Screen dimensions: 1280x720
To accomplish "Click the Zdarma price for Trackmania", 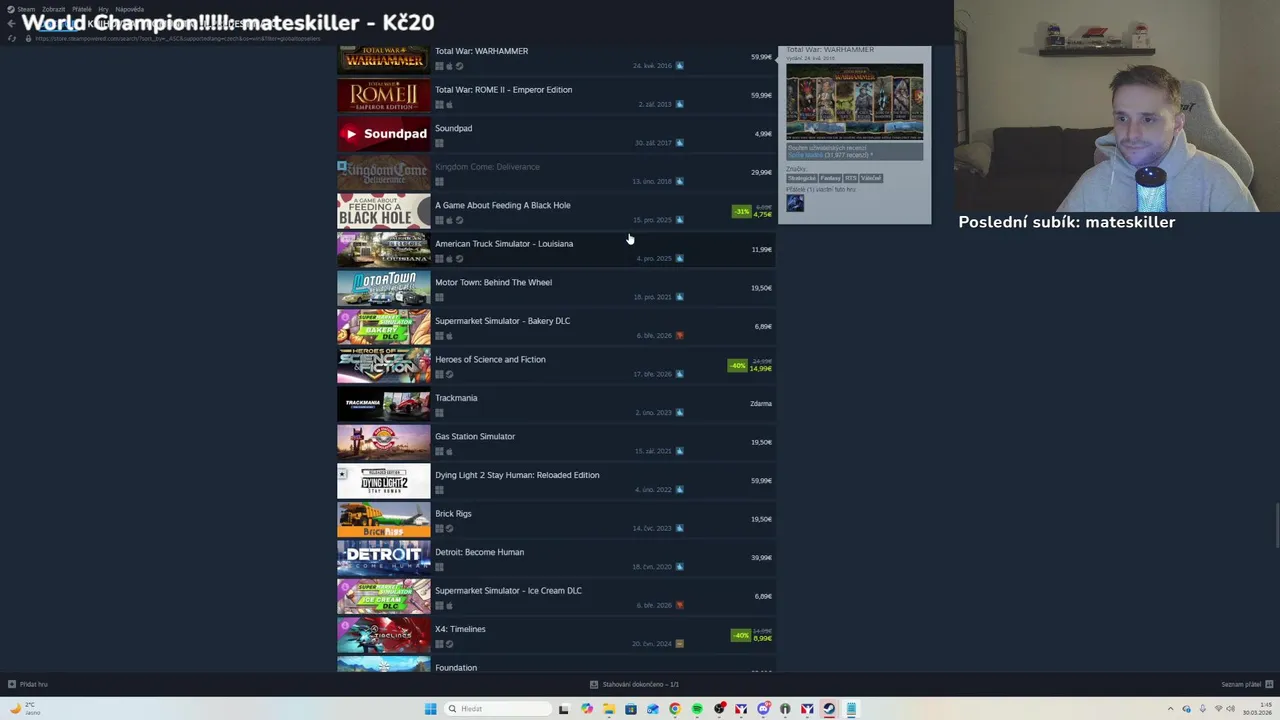I will [761, 404].
